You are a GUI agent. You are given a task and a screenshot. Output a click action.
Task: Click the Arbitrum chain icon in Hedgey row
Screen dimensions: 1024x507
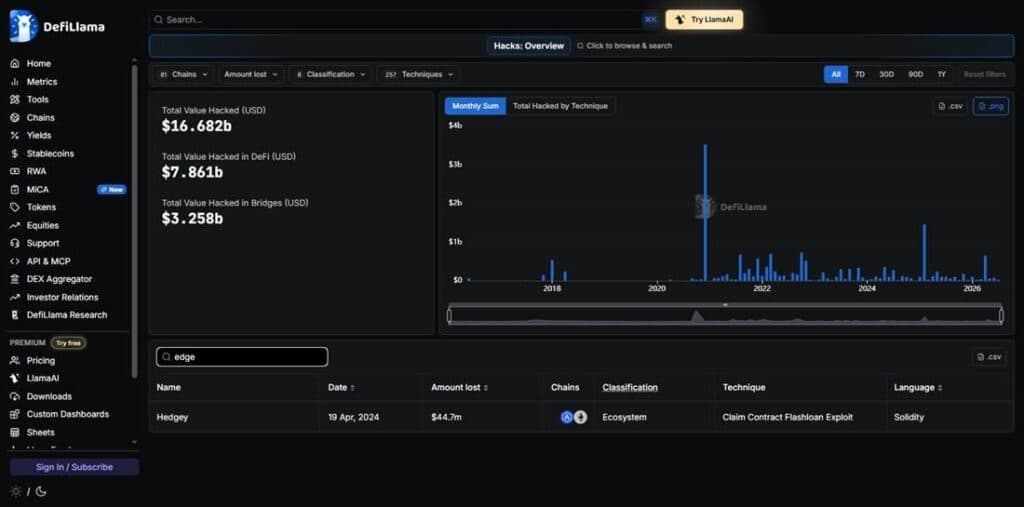[x=567, y=417]
